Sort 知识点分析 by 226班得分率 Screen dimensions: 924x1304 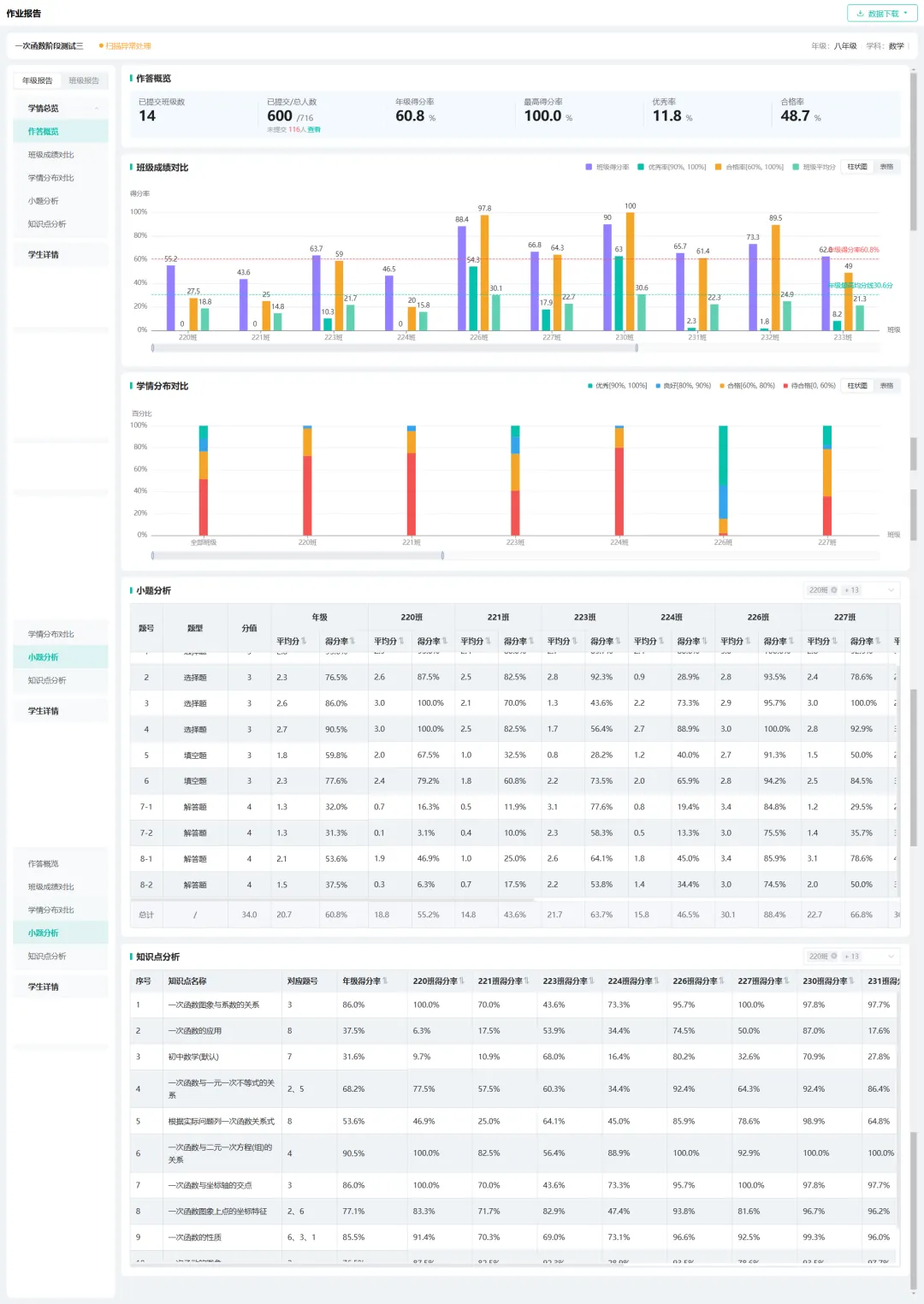click(720, 981)
